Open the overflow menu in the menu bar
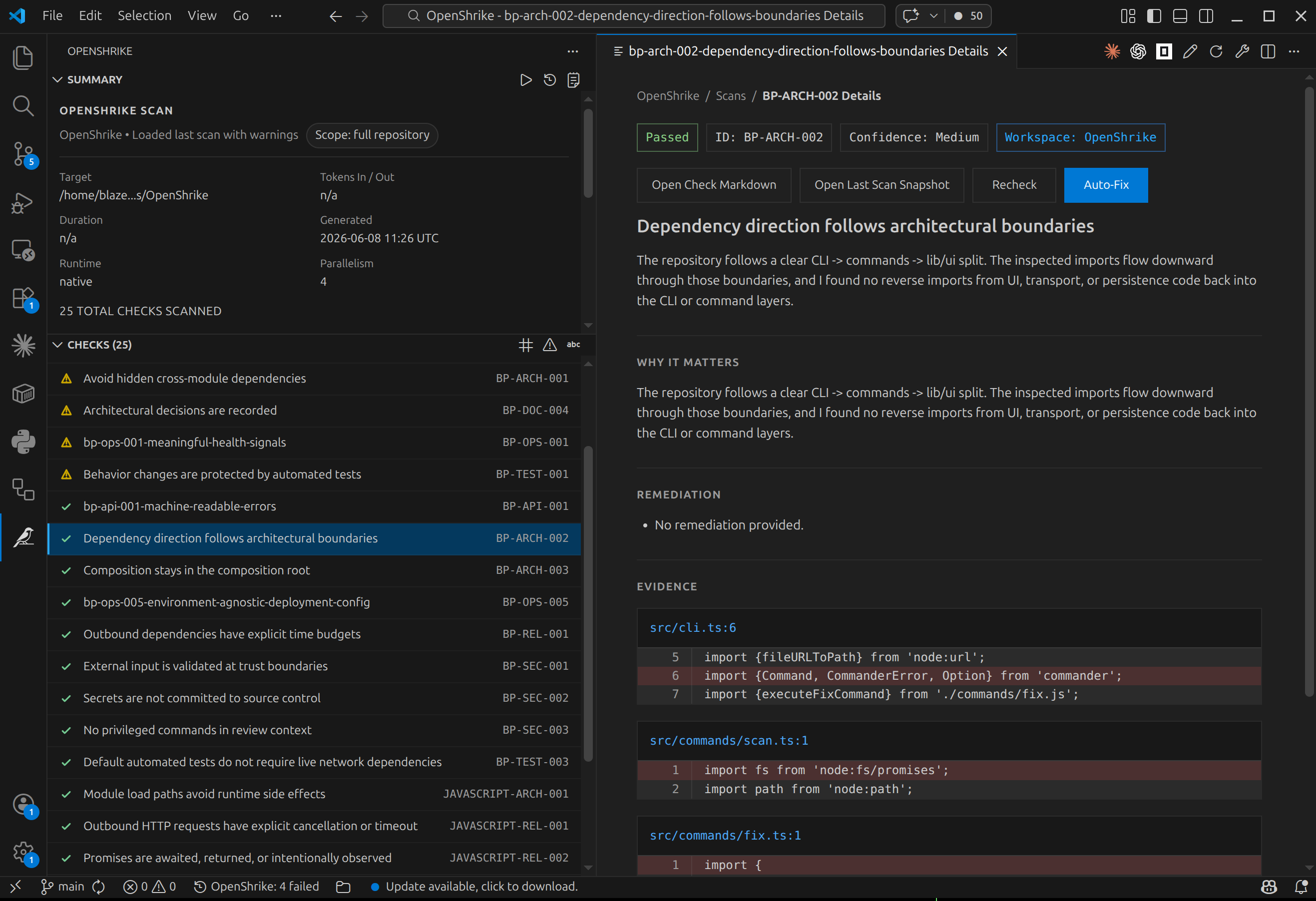 tap(276, 16)
